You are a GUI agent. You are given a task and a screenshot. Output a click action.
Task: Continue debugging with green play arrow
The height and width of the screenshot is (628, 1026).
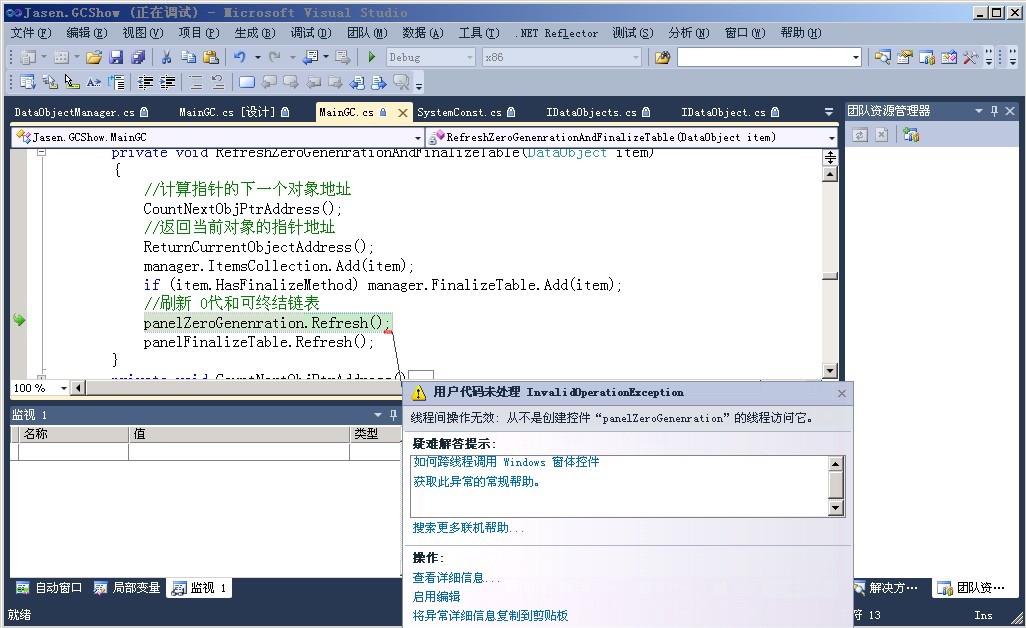[372, 58]
